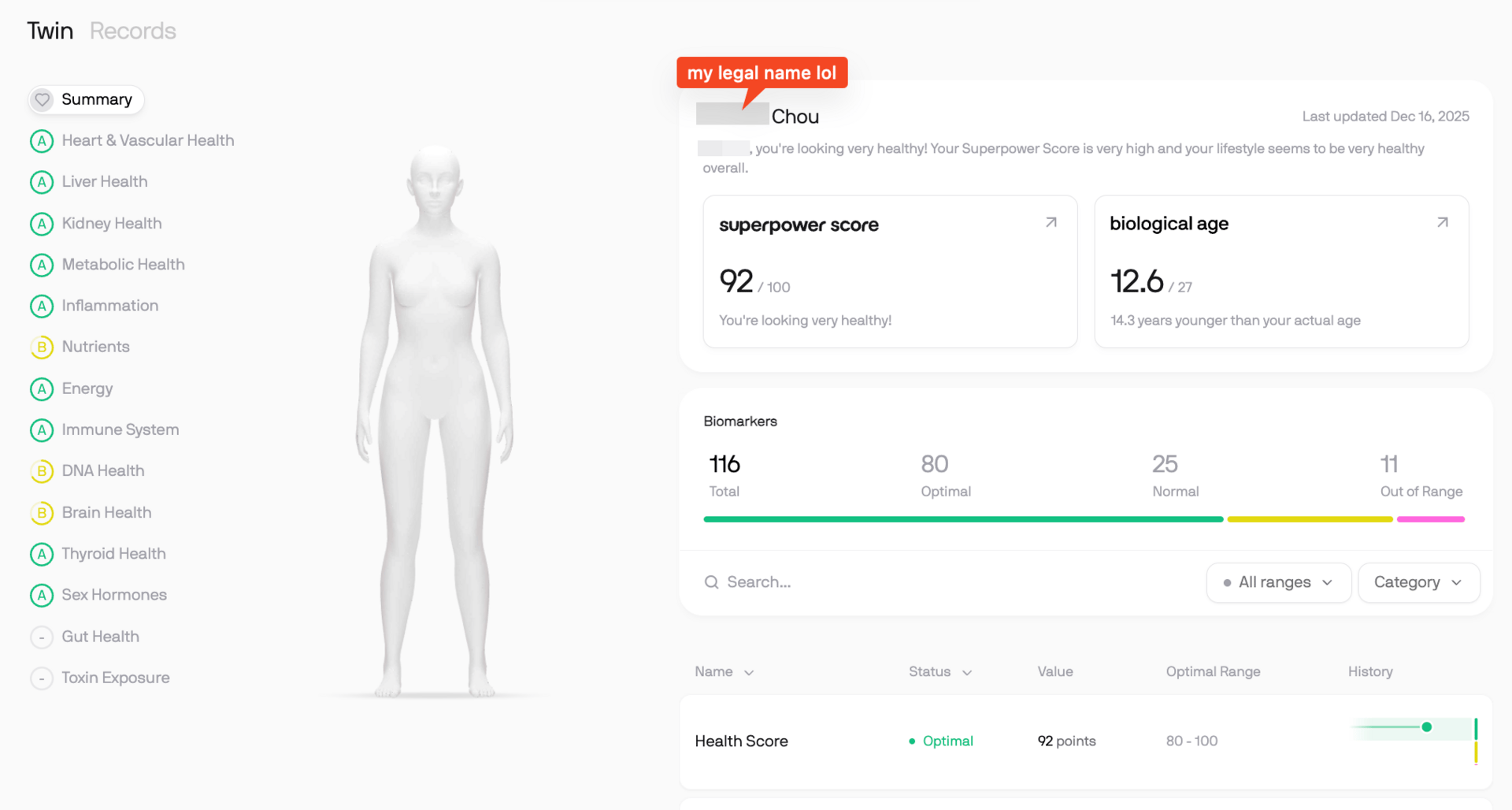Click the heart icon beside Summary
The image size is (1512, 810).
(43, 99)
